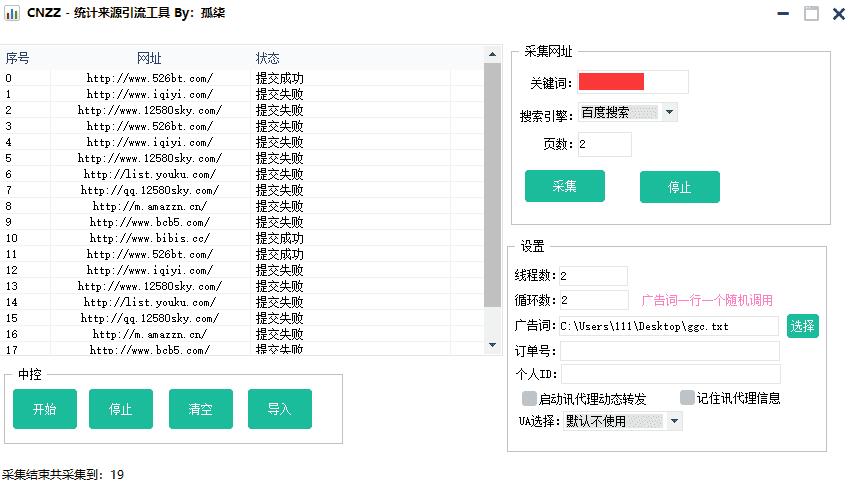Click the list scrollbar up arrow

click(x=492, y=56)
